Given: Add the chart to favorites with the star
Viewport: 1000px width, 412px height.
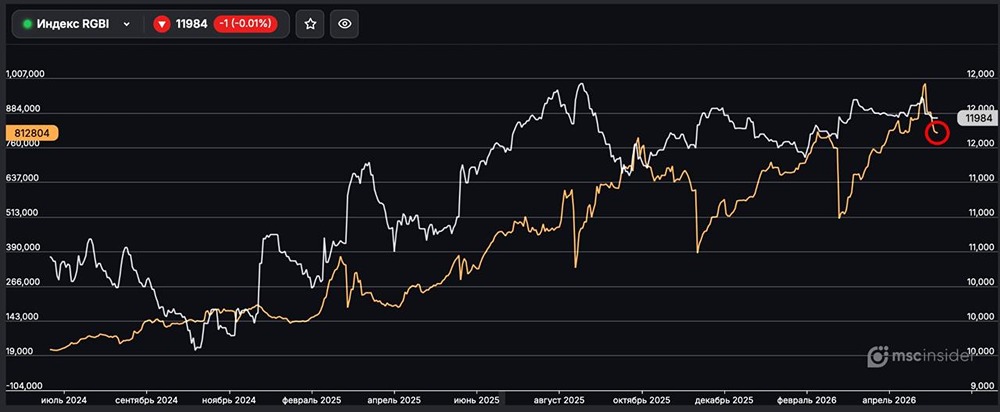Looking at the screenshot, I should pos(310,24).
